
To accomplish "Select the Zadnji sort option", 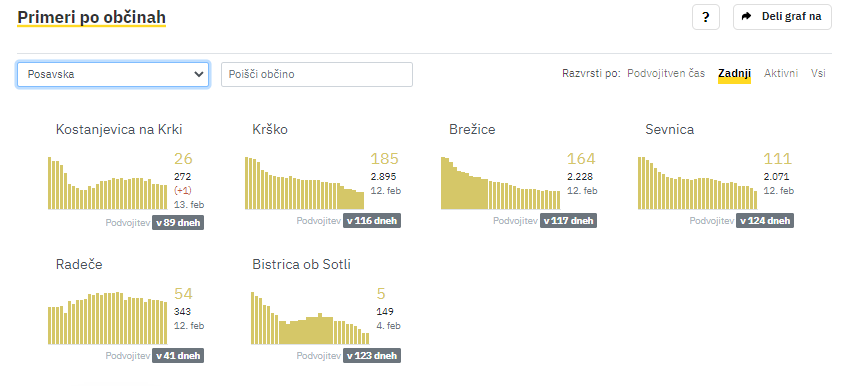I will coord(734,73).
